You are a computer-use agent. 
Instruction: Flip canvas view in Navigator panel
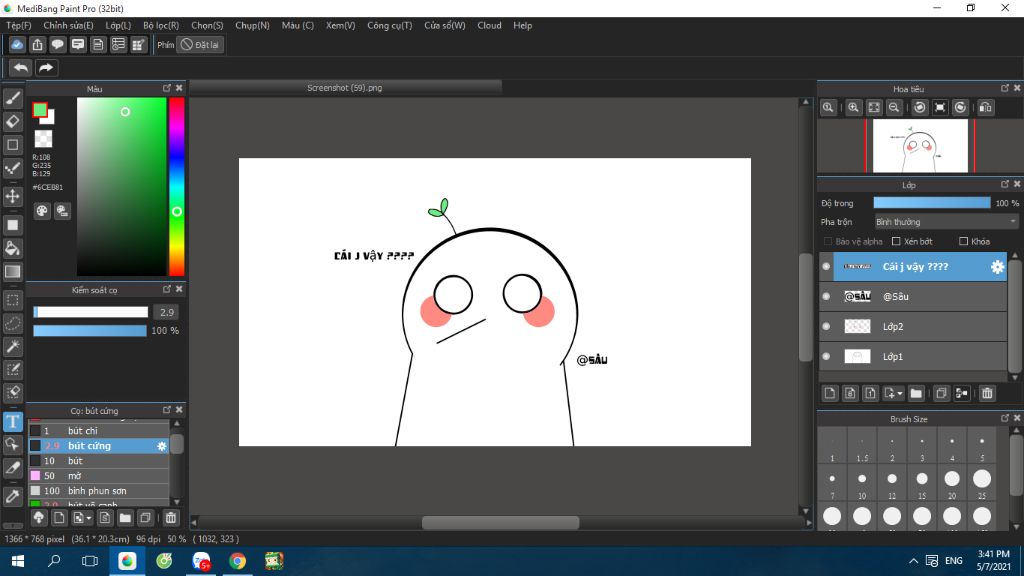[x=985, y=108]
